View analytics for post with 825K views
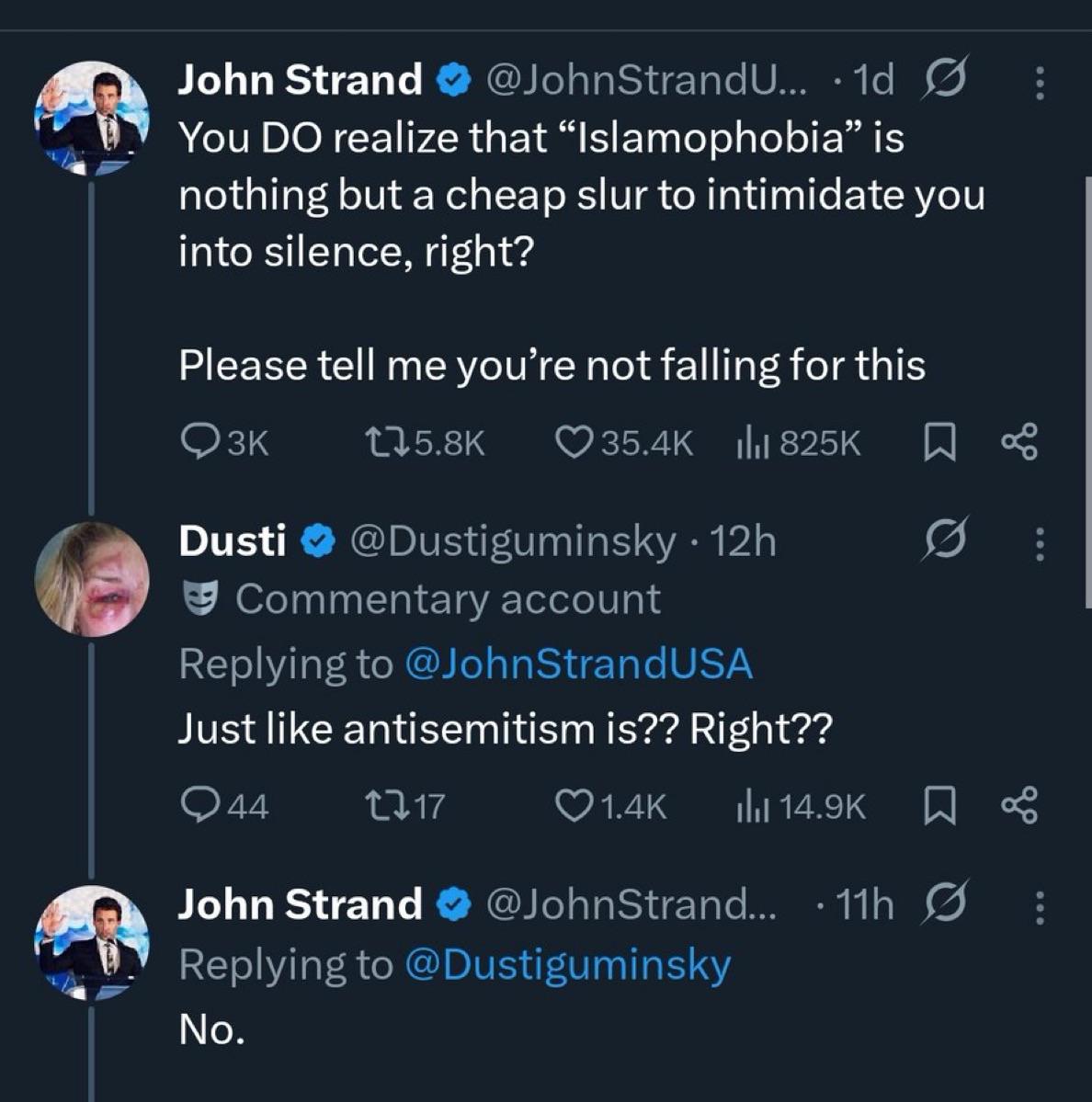The image size is (1092, 1102). coord(798,443)
